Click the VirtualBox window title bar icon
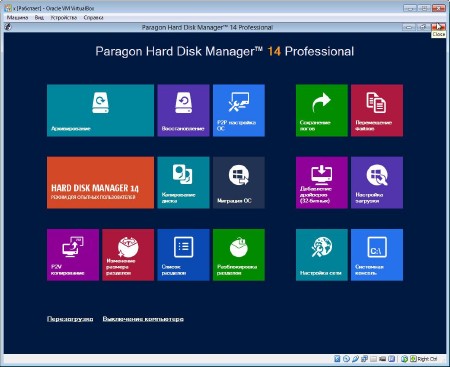The image size is (450, 367). click(x=8, y=8)
